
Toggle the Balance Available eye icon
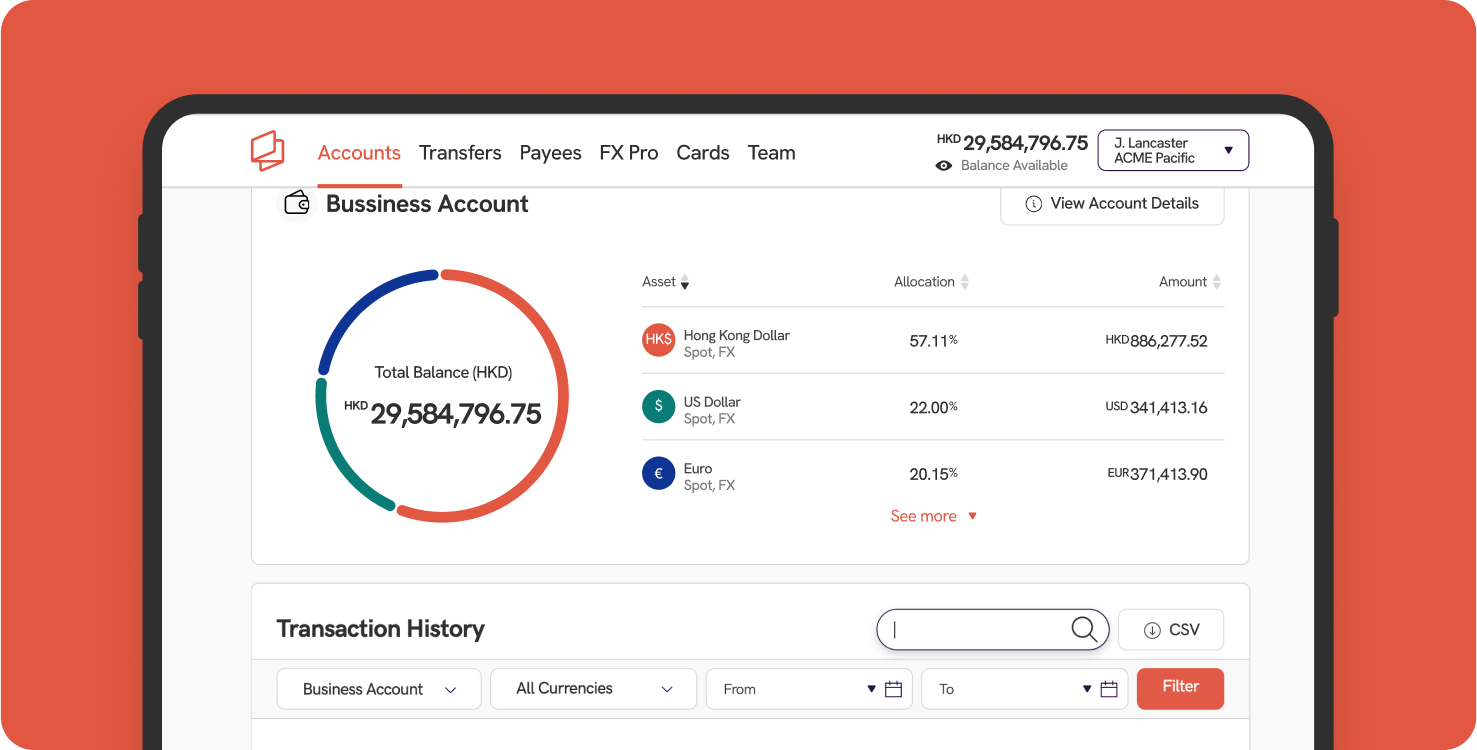943,166
